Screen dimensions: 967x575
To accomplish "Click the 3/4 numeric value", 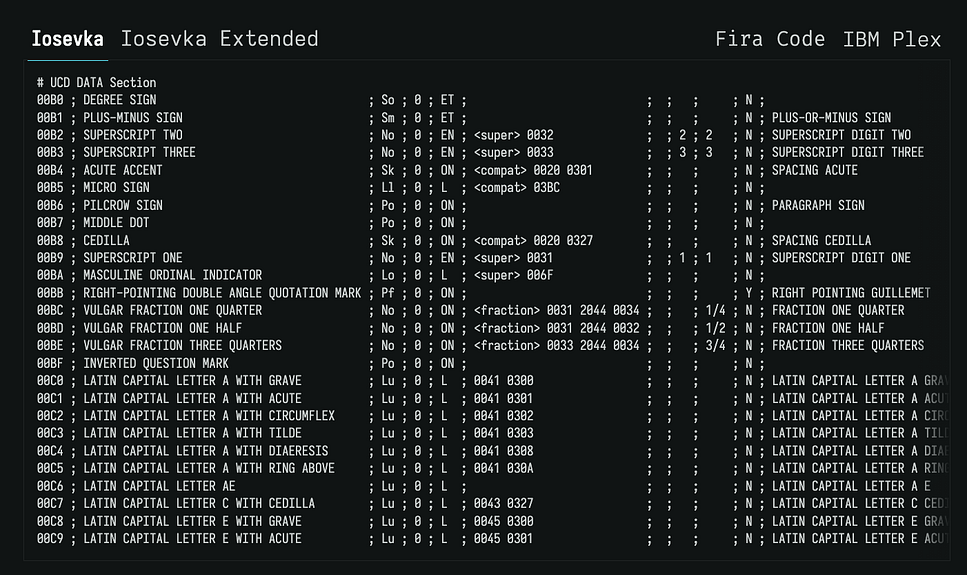I will [714, 346].
